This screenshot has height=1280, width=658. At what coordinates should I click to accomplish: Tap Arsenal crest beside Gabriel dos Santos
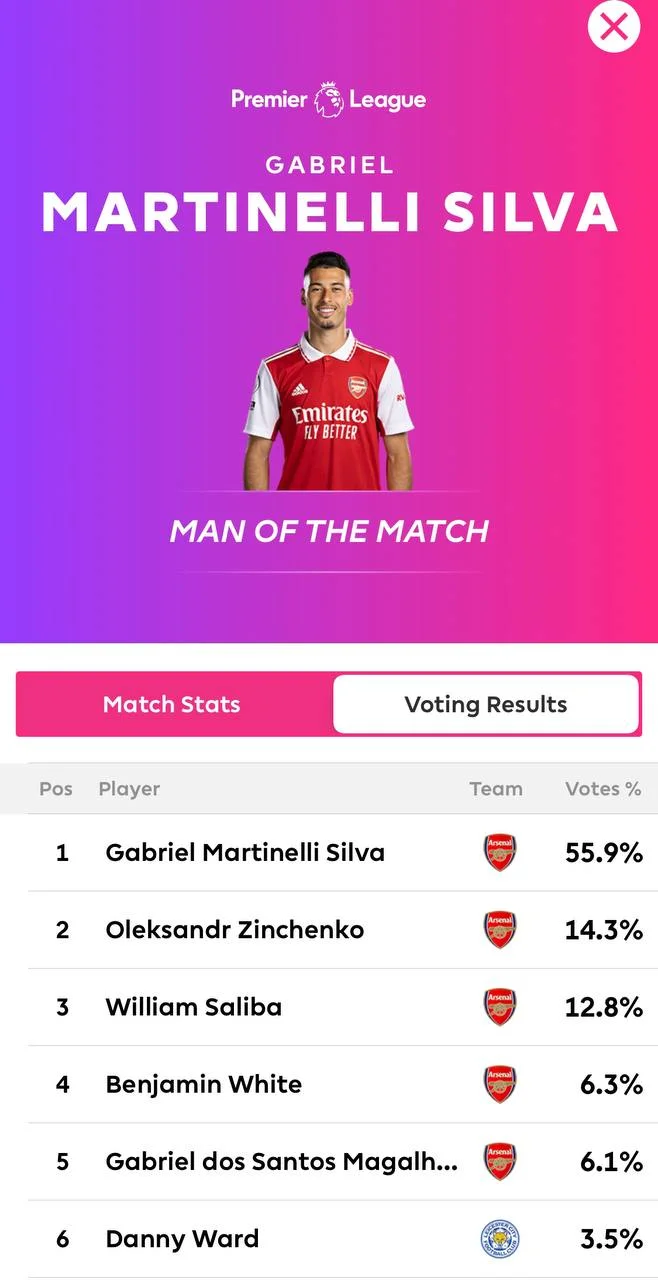pyautogui.click(x=499, y=1161)
